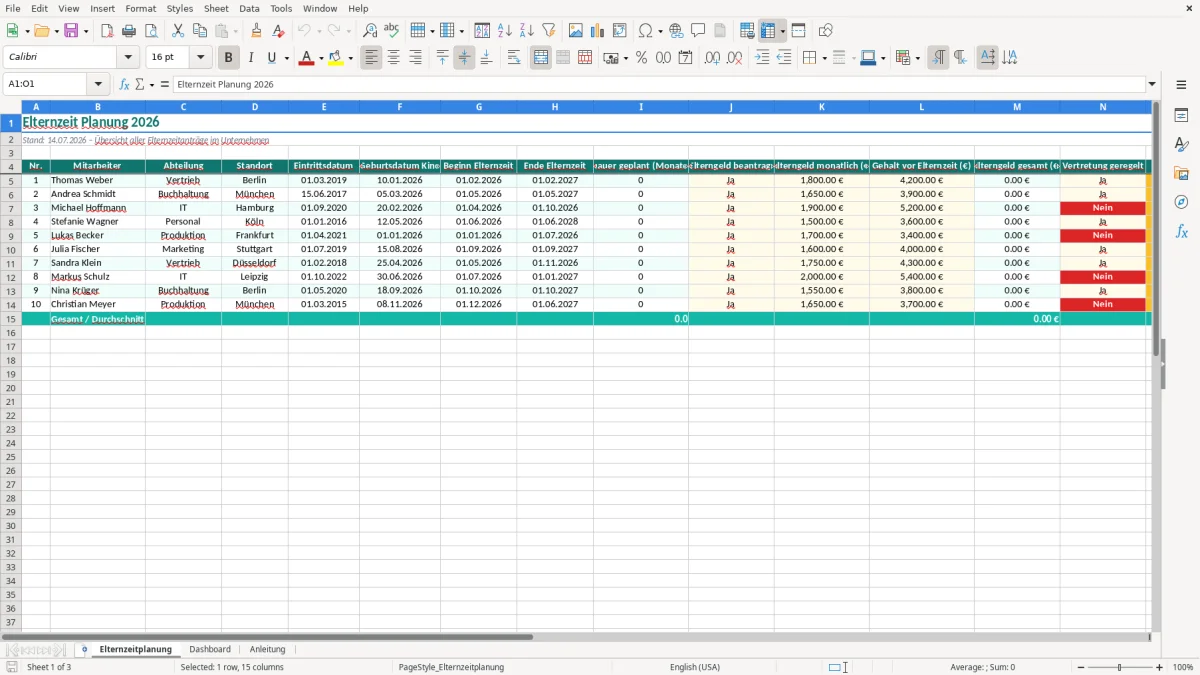The image size is (1200, 675).
Task: Open the Borders dropdown arrow
Action: pyautogui.click(x=823, y=58)
